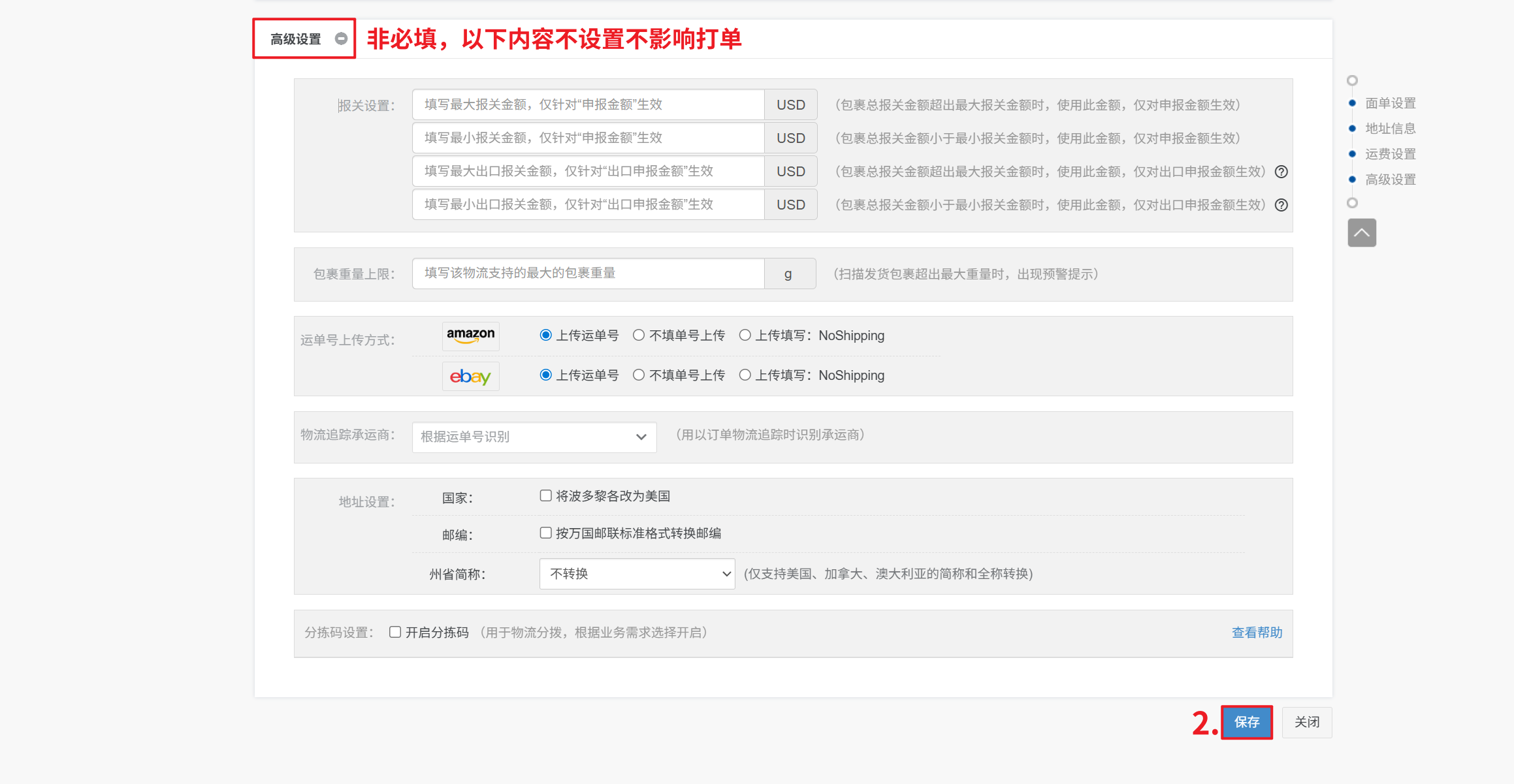Click bottom hollow circle in side navigation
1514x784 pixels.
coord(1352,203)
